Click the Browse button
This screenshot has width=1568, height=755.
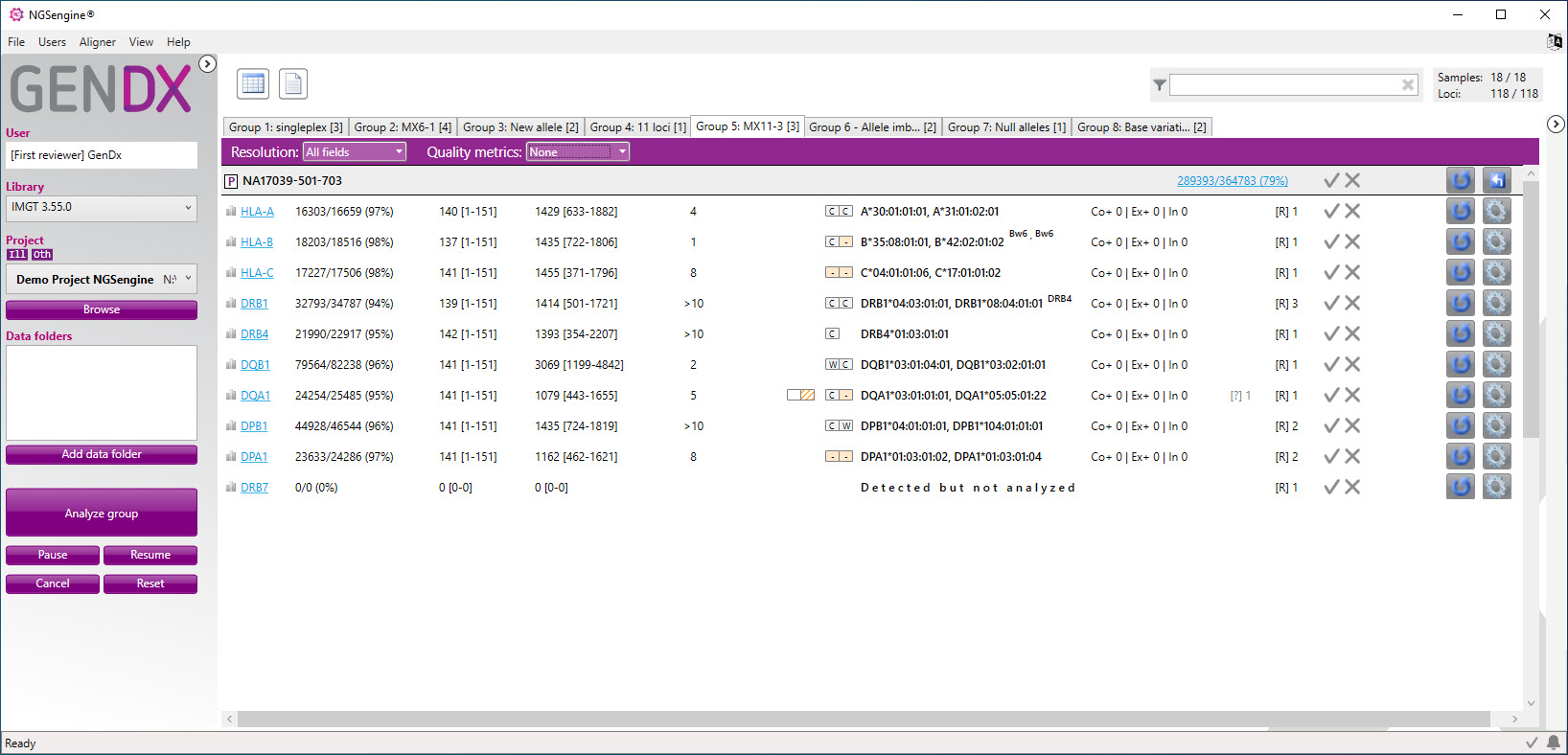(102, 309)
